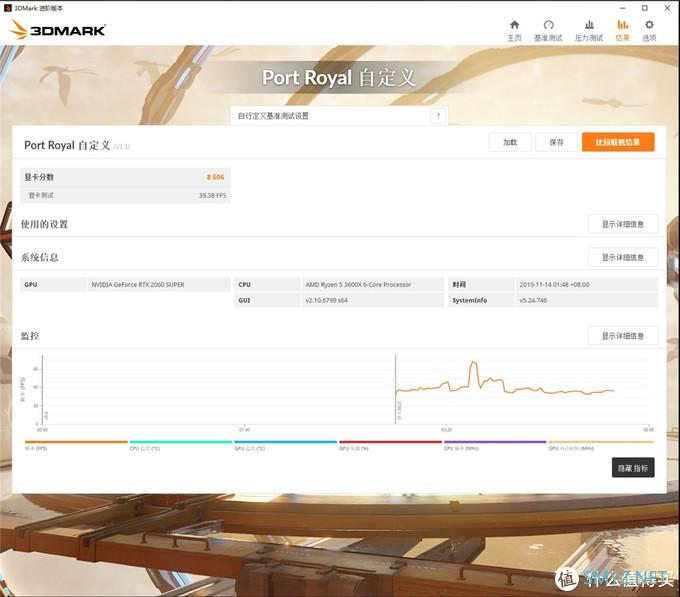680x597 pixels.
Task: Click the graphics score value 8 506
Action: (x=215, y=177)
